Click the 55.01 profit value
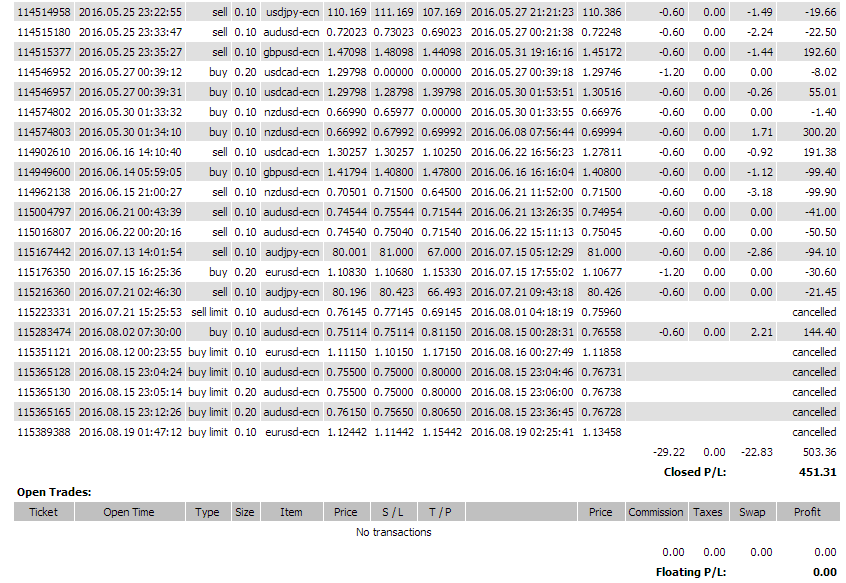The image size is (846, 583). point(822,92)
